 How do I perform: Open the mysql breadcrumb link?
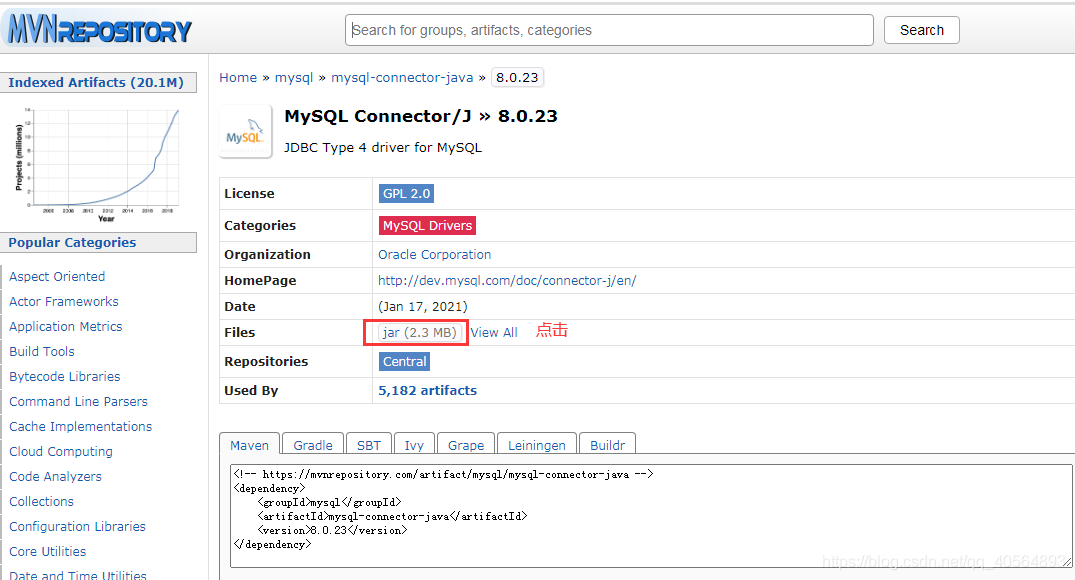[293, 77]
